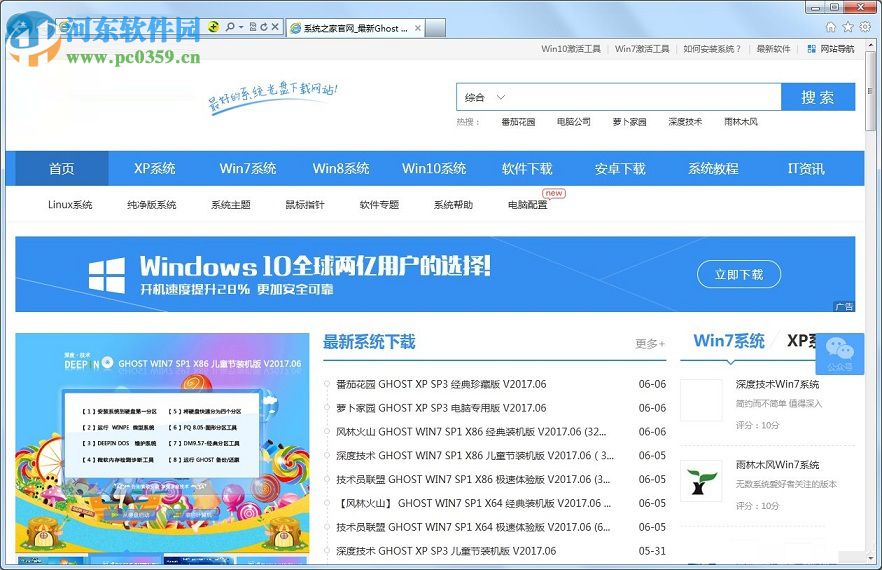Open 深度技术 GHOST WIN7 SP1 X86 儿童节装机版 link

click(475, 456)
